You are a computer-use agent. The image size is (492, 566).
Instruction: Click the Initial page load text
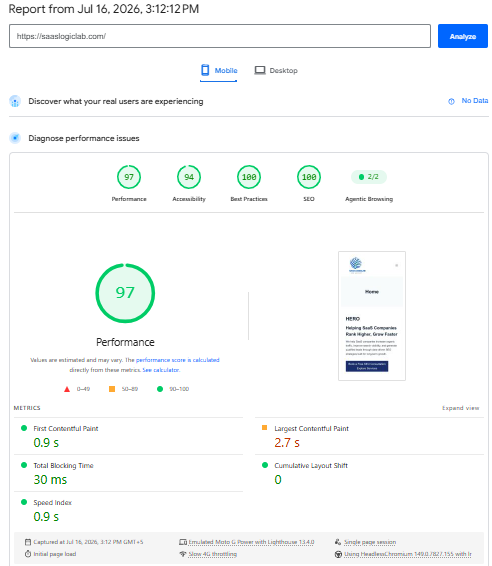click(x=55, y=554)
